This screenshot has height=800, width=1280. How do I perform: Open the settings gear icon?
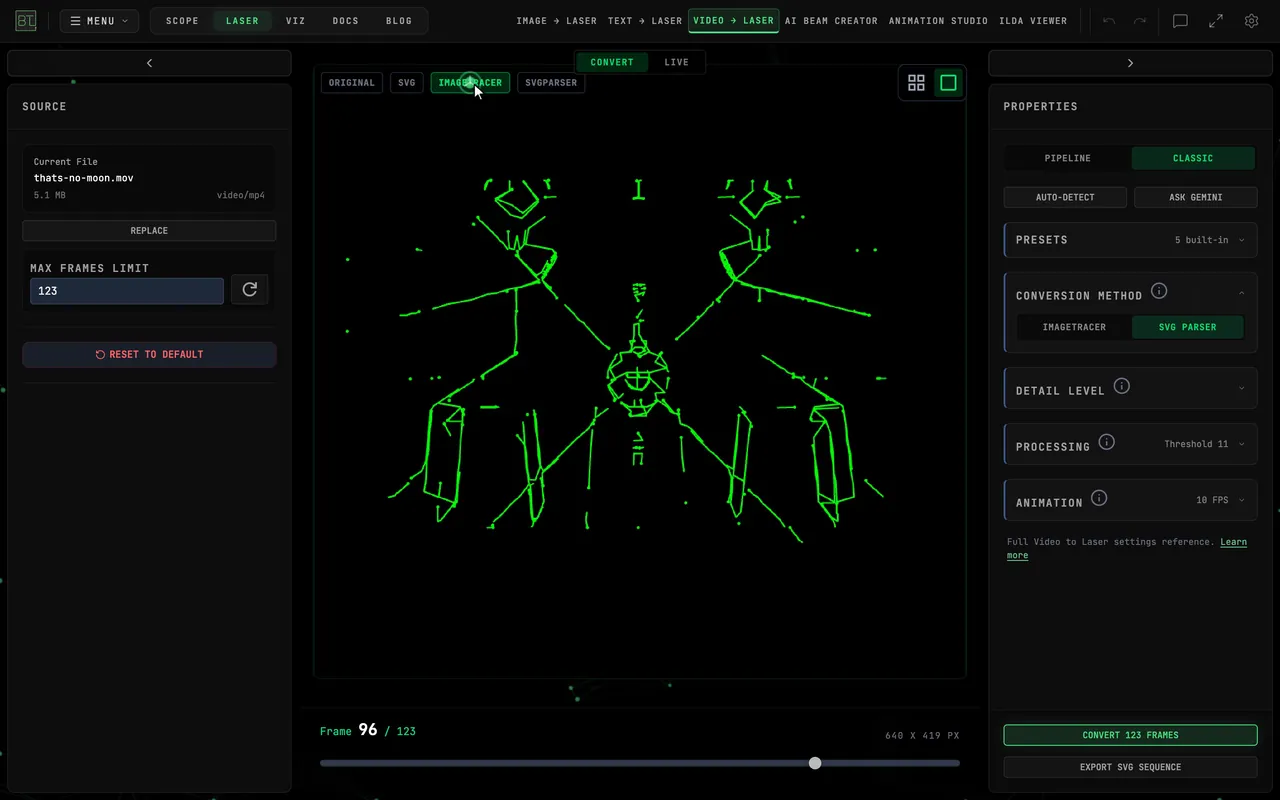[x=1251, y=21]
